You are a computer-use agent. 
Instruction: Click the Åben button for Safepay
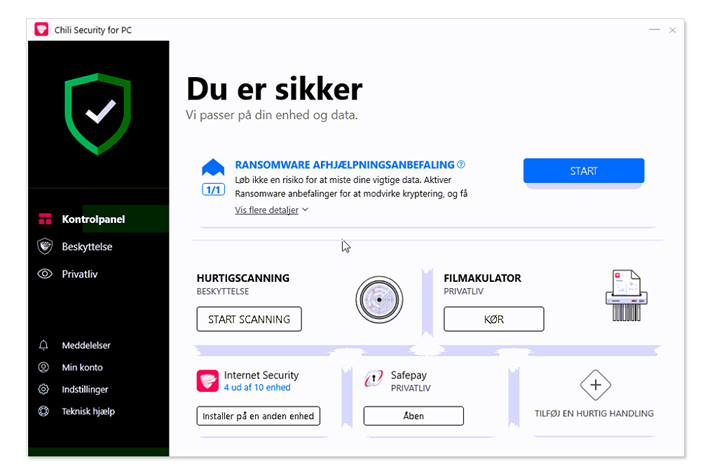pyautogui.click(x=413, y=416)
